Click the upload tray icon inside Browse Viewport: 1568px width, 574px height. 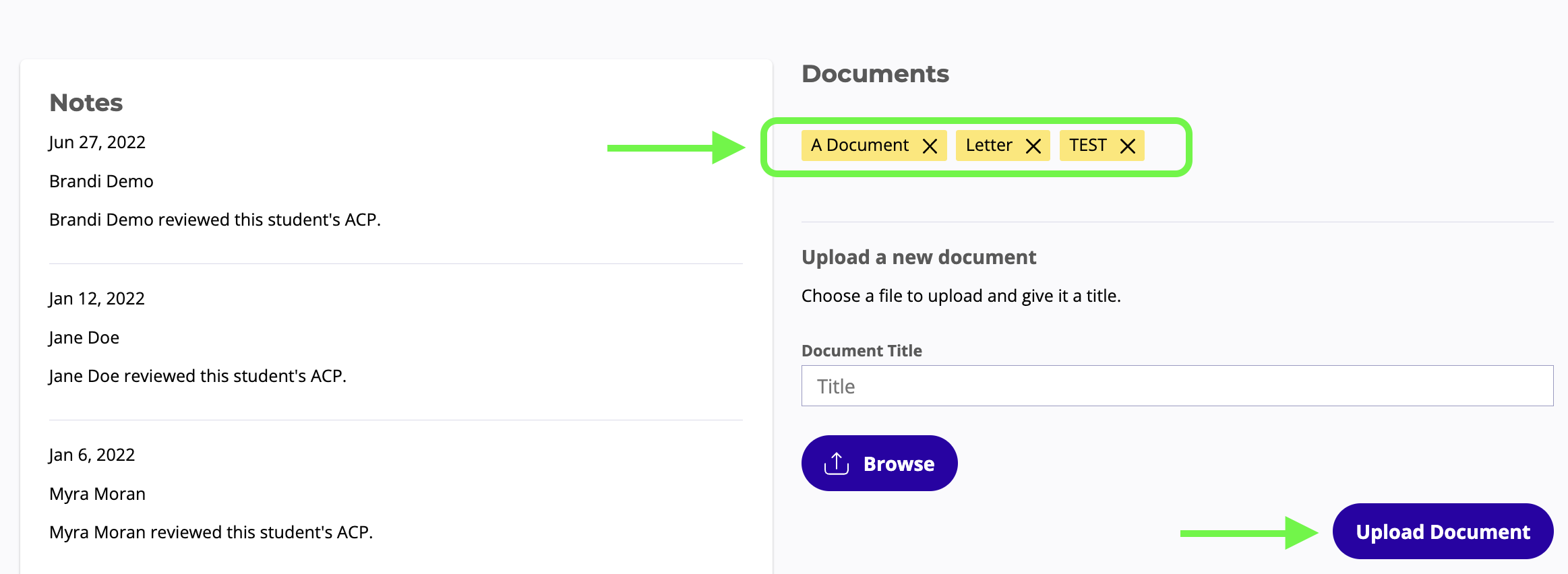837,464
